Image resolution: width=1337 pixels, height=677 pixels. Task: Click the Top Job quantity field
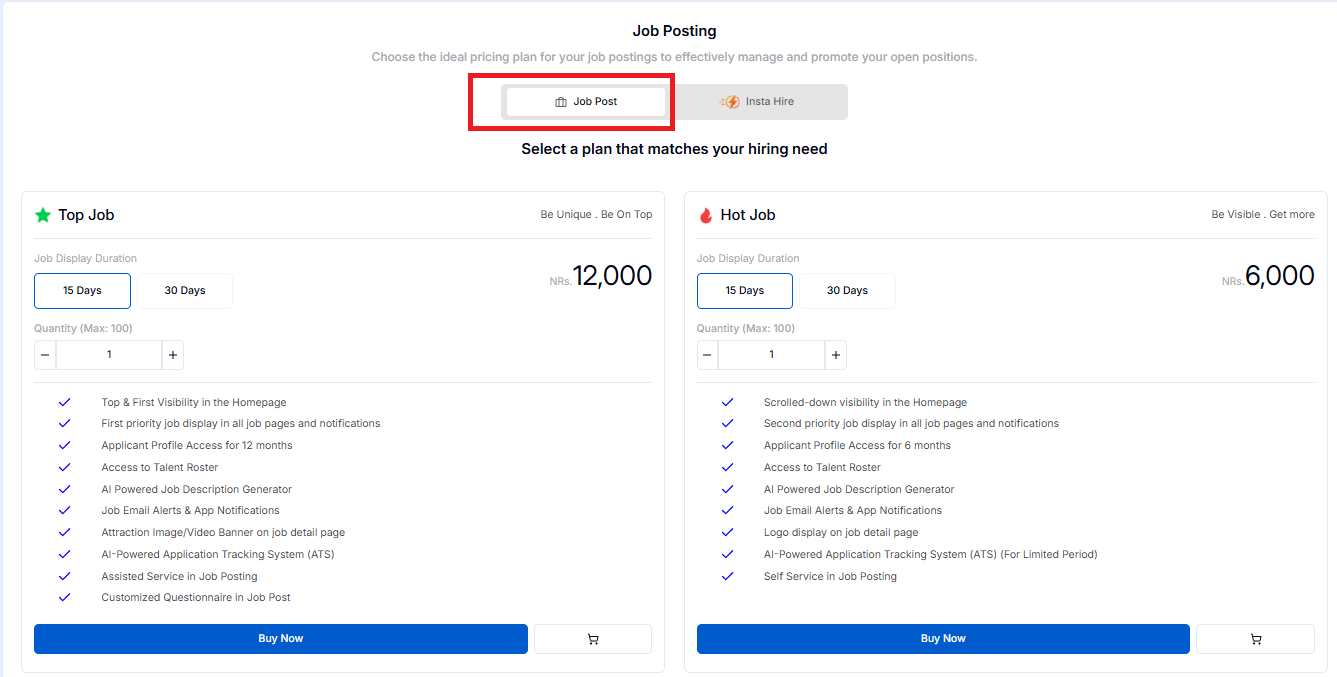pos(109,355)
